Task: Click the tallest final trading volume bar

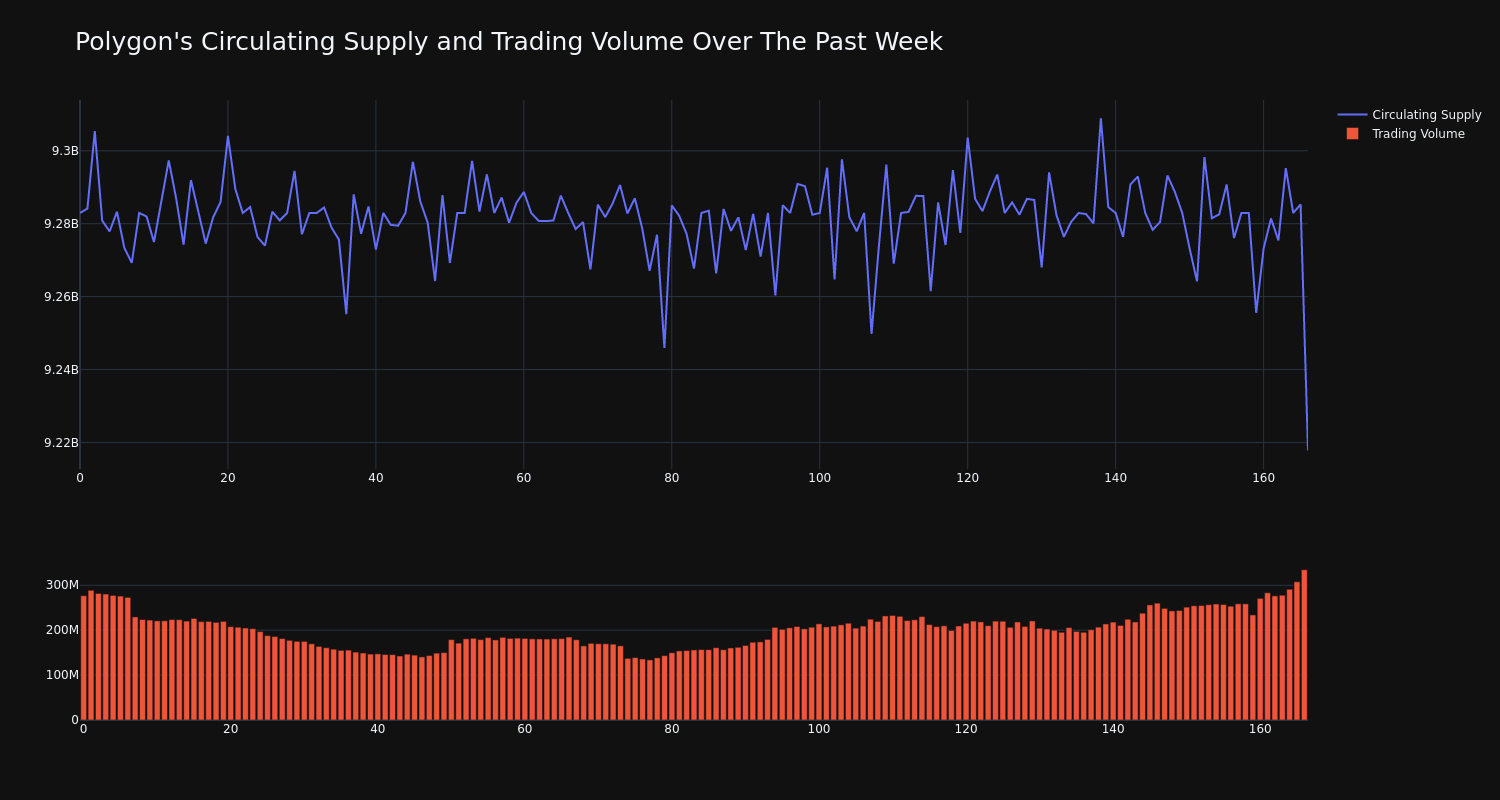Action: click(1304, 645)
